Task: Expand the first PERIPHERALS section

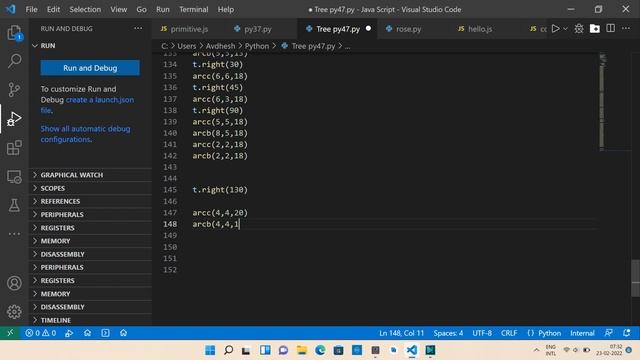Action: 90,214
